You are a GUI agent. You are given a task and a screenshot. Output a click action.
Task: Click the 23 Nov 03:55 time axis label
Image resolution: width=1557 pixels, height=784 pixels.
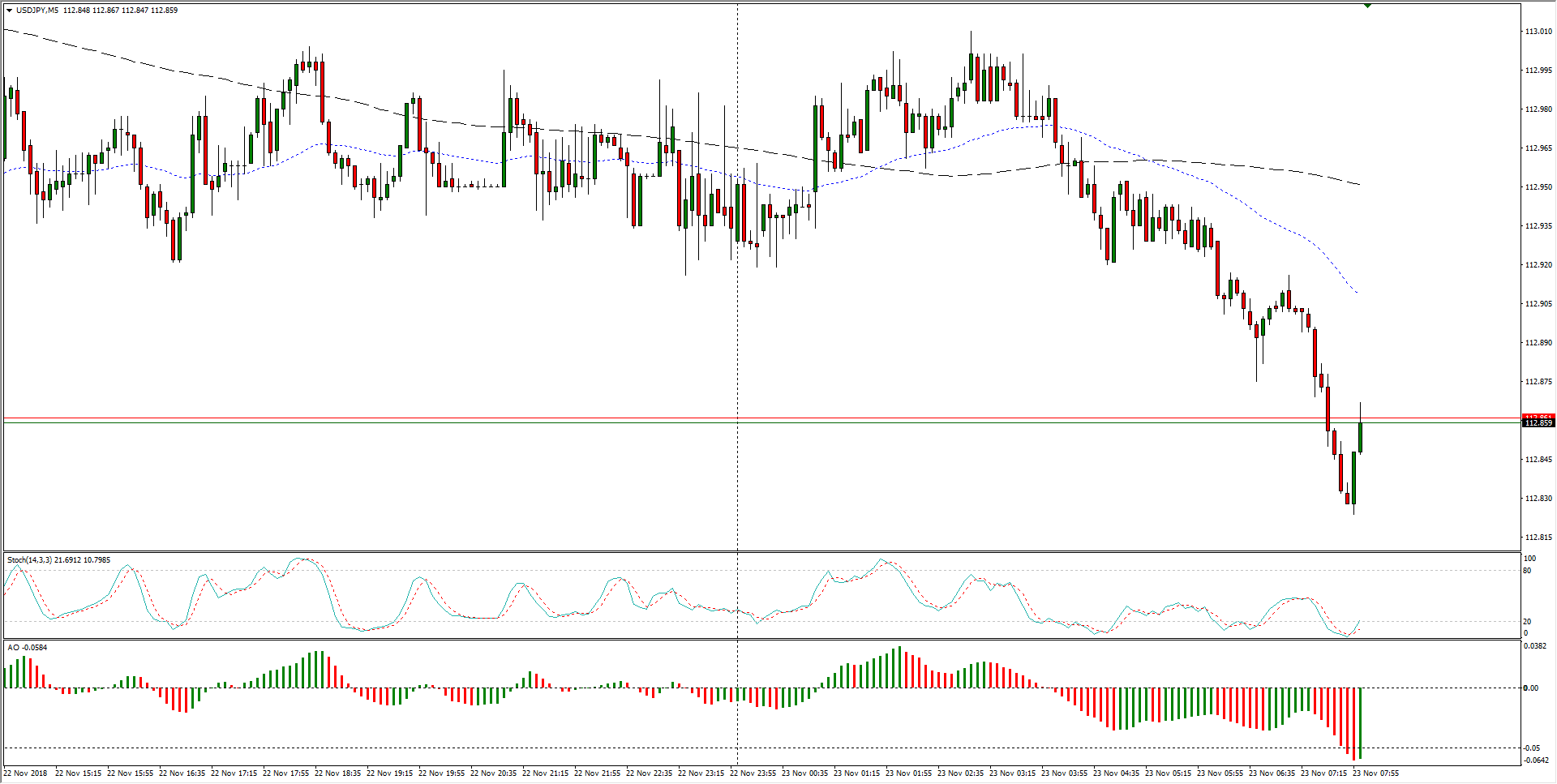pyautogui.click(x=1064, y=773)
